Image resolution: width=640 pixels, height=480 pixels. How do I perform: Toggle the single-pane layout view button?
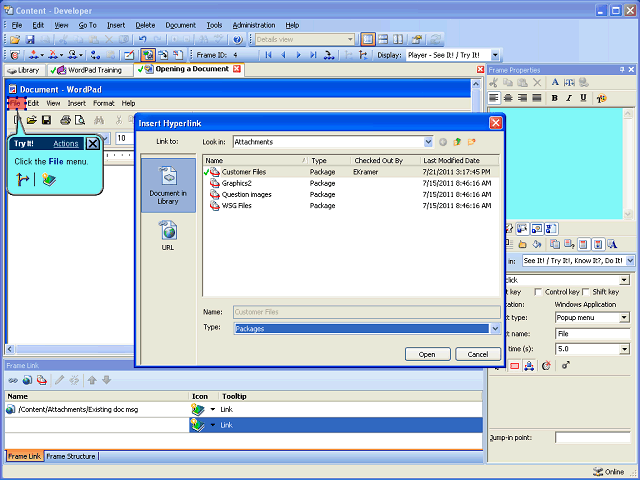pyautogui.click(x=368, y=40)
